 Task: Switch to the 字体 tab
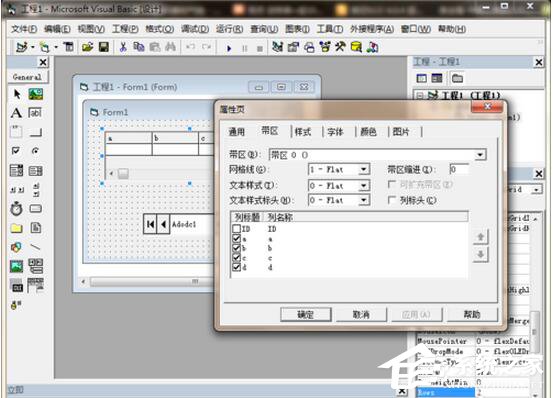335,132
